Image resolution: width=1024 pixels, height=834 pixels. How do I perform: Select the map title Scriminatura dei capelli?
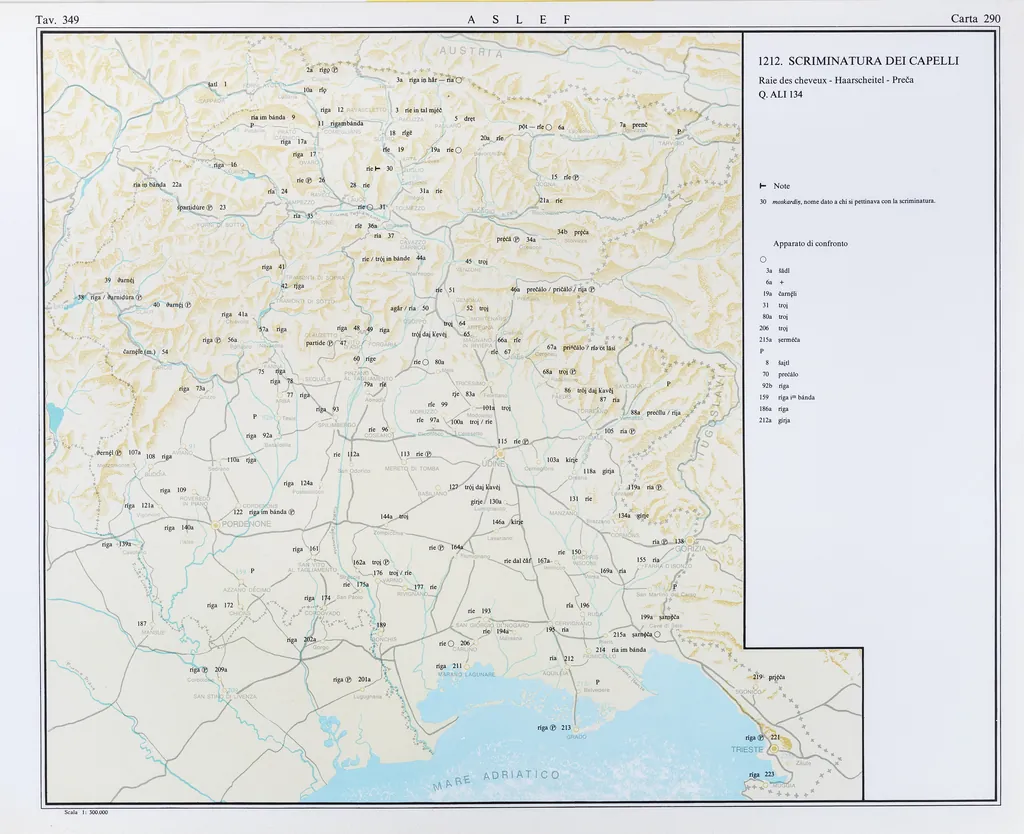click(x=858, y=61)
